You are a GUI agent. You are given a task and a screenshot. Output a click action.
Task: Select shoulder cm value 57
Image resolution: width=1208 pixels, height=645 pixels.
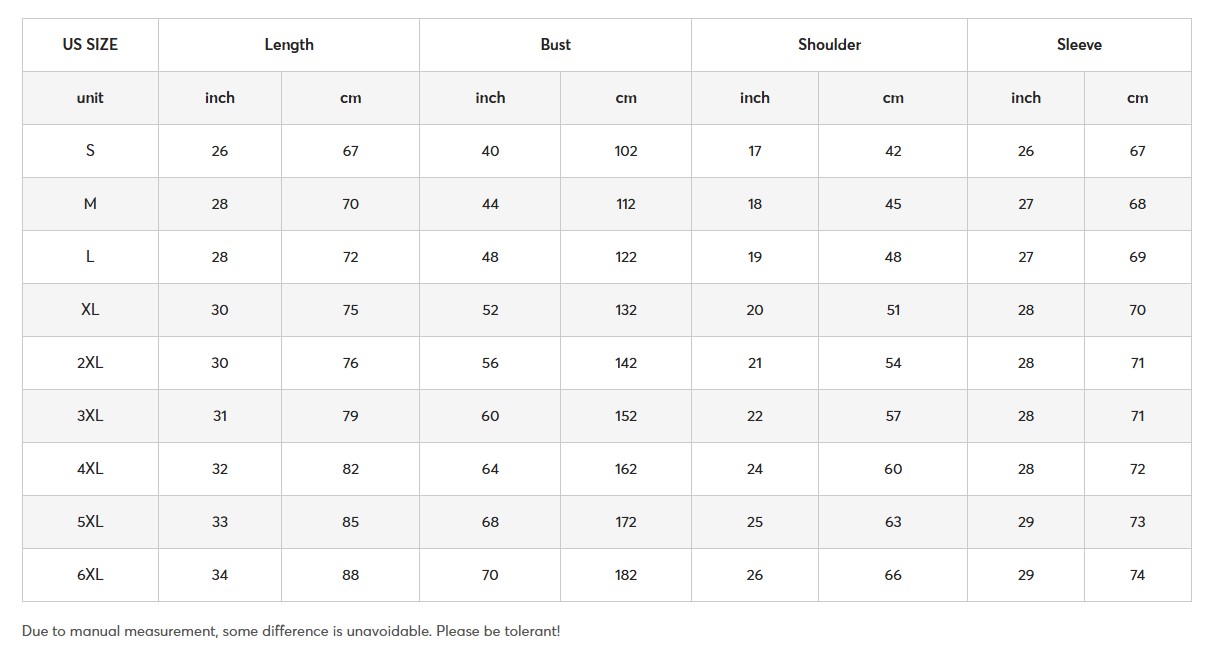(x=893, y=416)
